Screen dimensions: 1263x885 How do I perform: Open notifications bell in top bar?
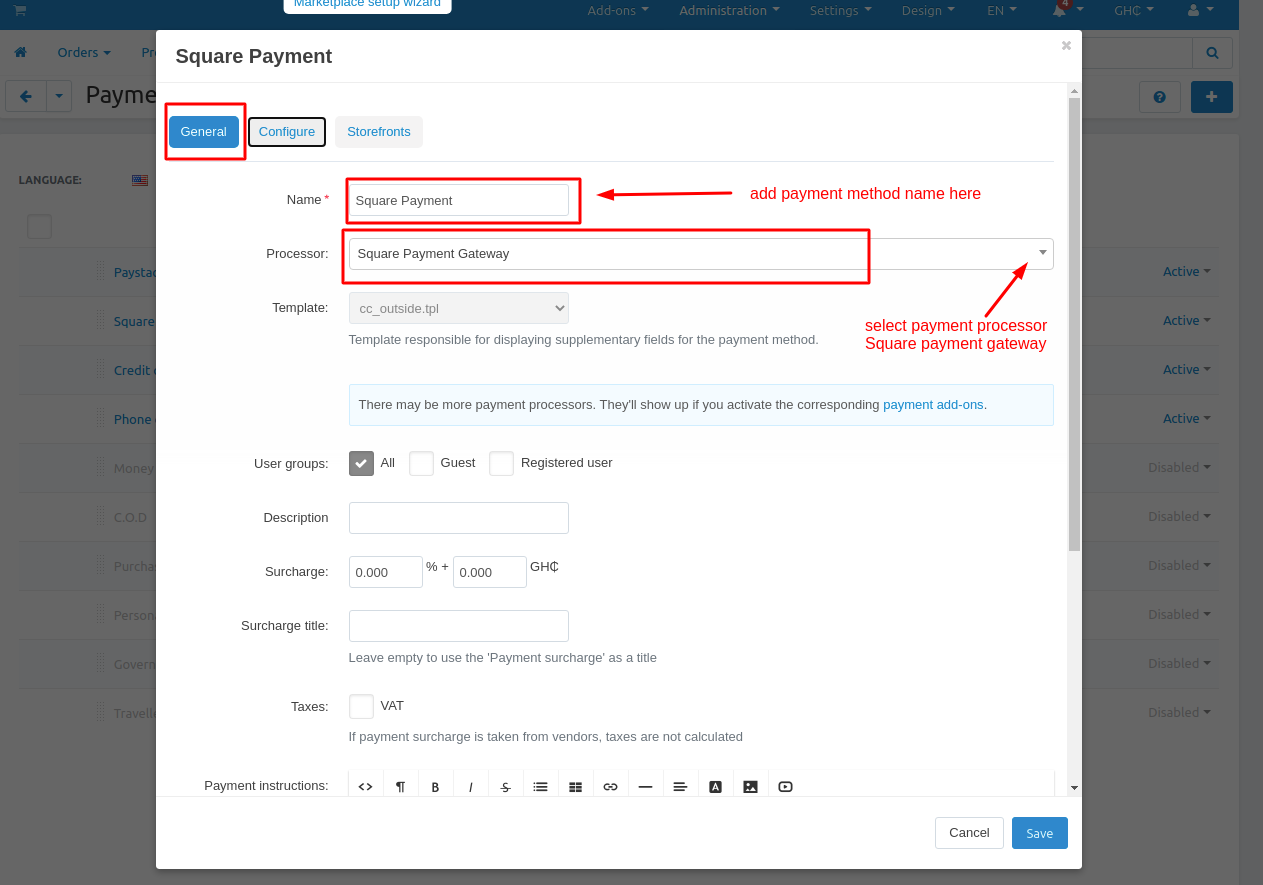pos(1059,11)
